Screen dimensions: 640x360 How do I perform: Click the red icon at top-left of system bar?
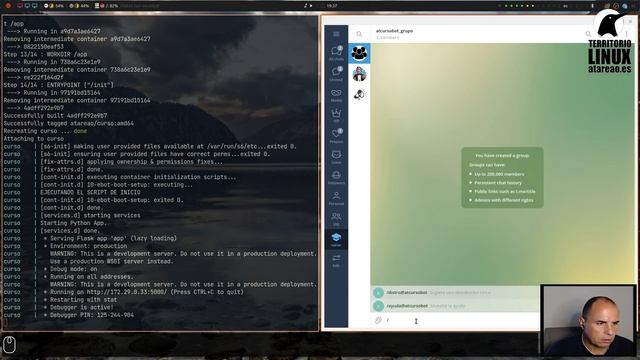[x=8, y=6]
